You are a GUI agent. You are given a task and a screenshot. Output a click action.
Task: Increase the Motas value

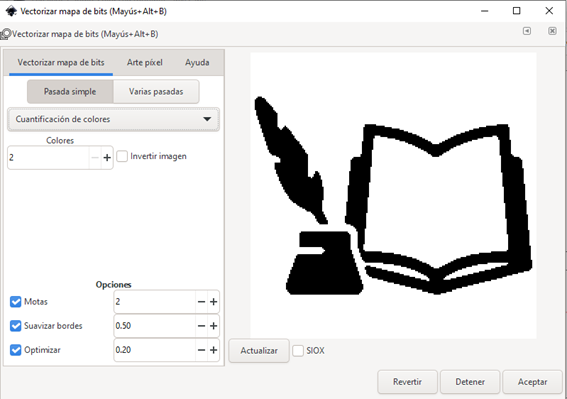213,302
